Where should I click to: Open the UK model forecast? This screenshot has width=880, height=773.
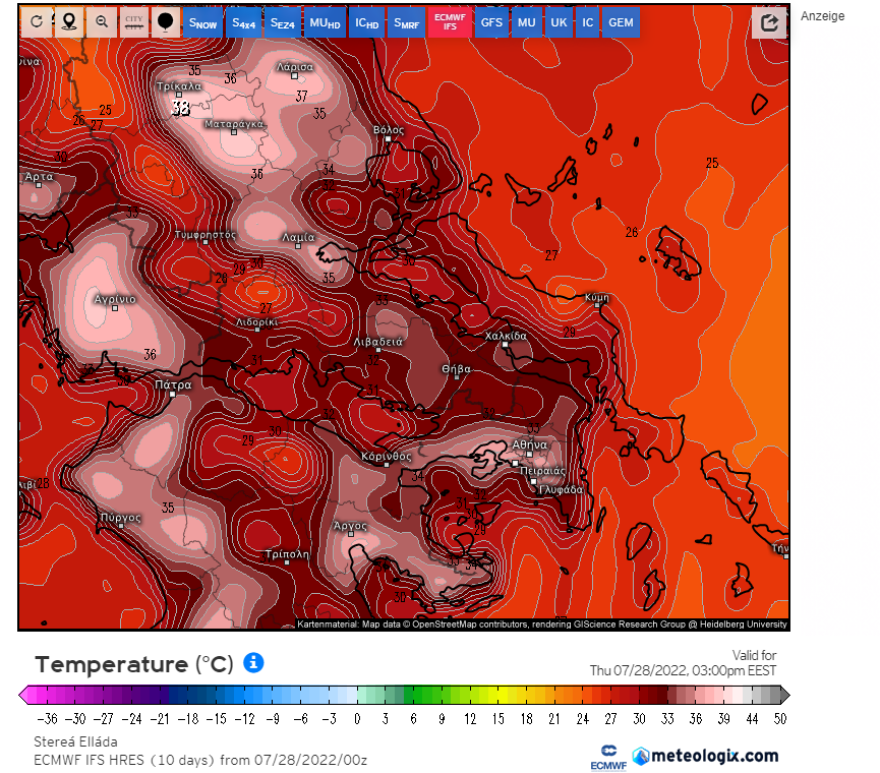point(558,22)
